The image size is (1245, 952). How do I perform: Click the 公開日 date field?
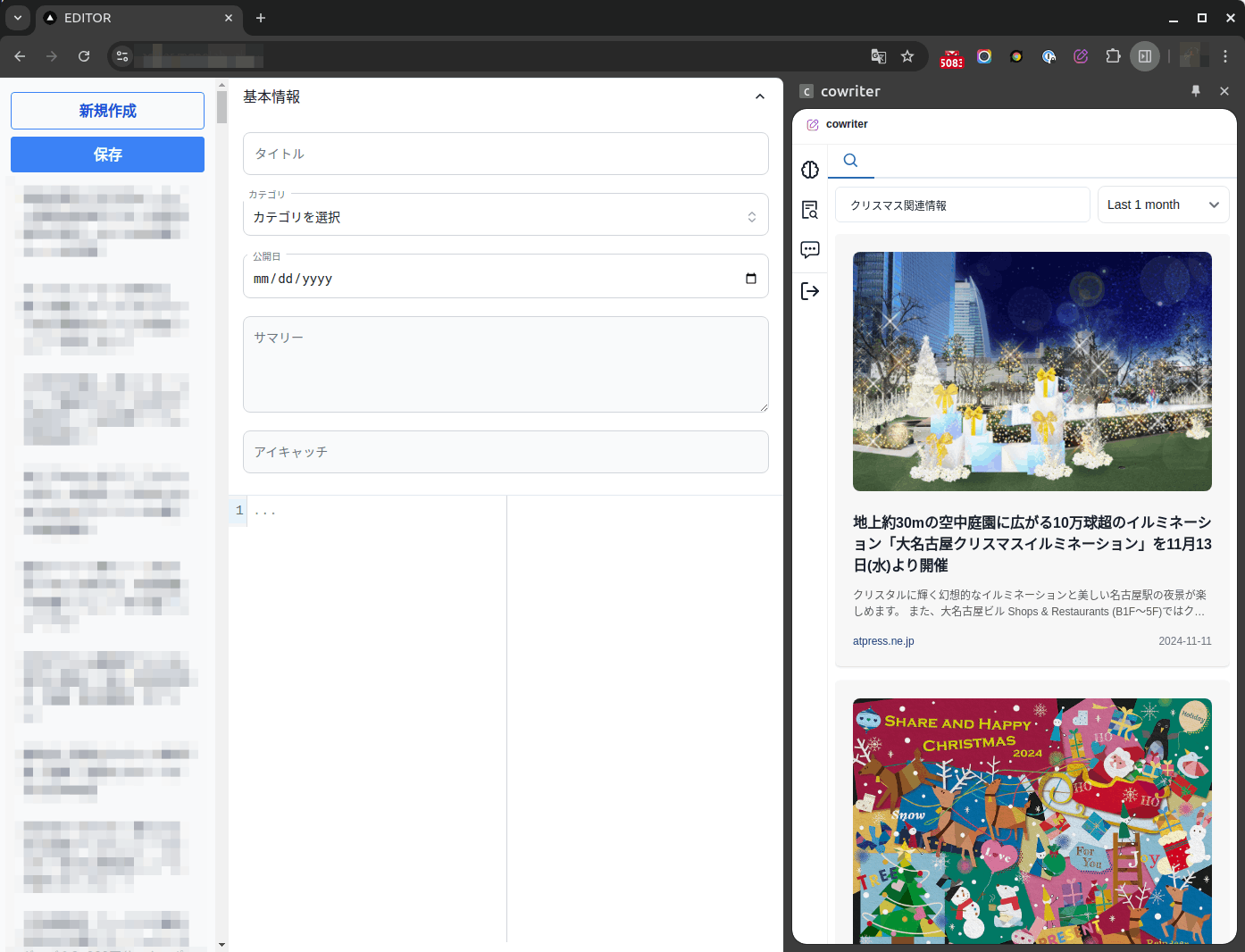click(x=506, y=277)
